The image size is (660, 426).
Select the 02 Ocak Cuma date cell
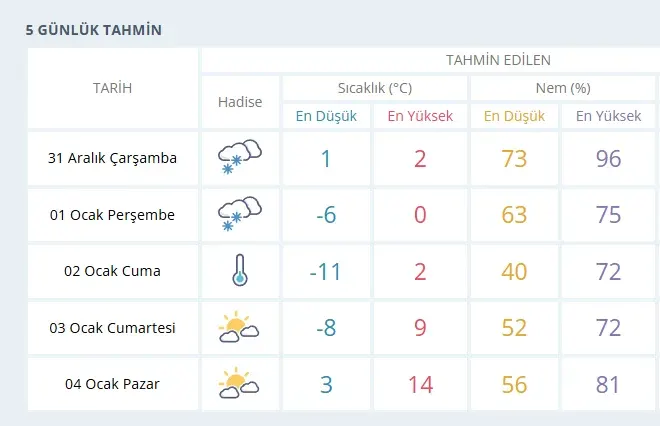click(112, 271)
